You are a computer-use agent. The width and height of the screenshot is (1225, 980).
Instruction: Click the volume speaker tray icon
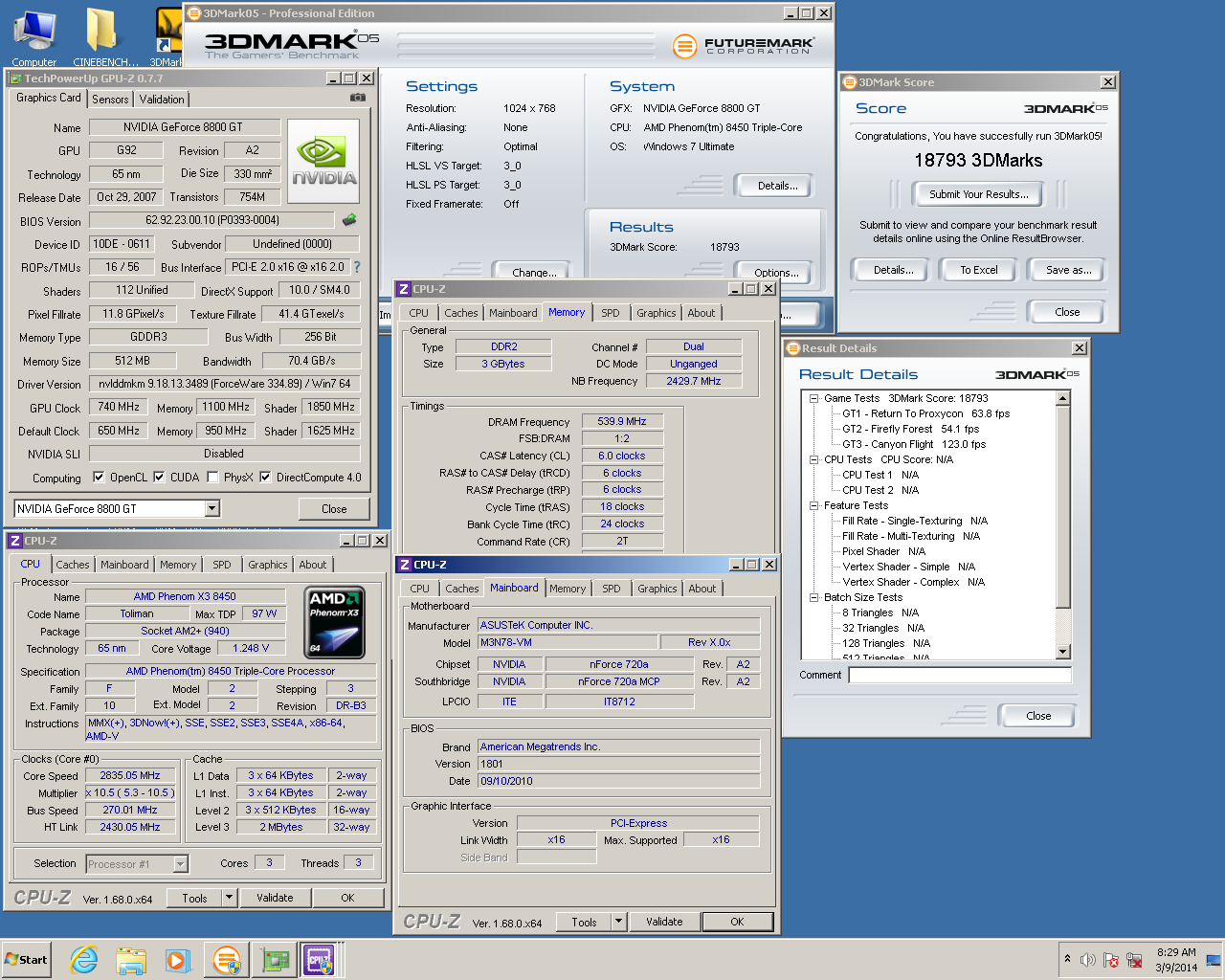pos(1088,960)
